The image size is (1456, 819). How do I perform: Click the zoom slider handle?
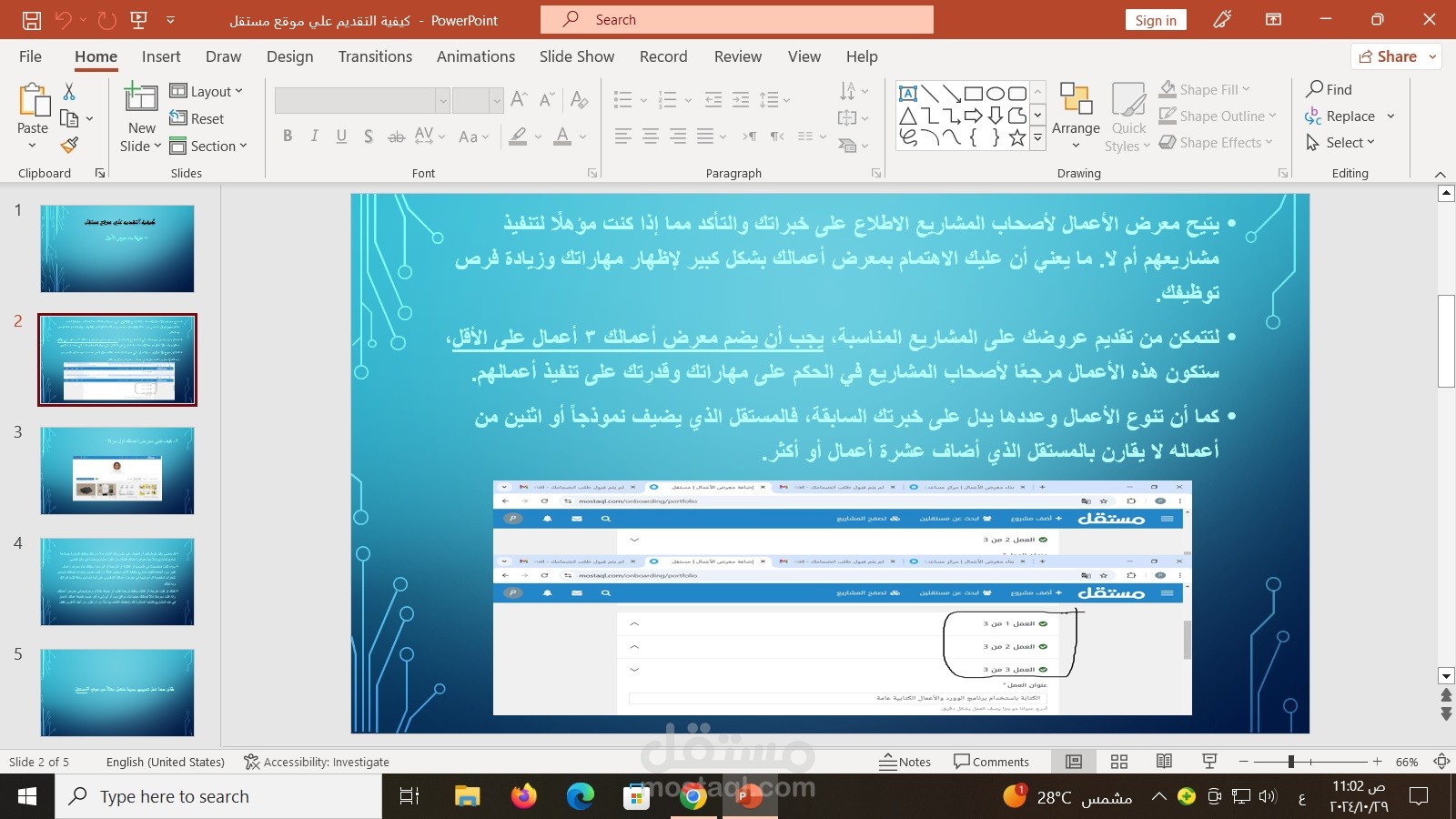coord(1290,762)
